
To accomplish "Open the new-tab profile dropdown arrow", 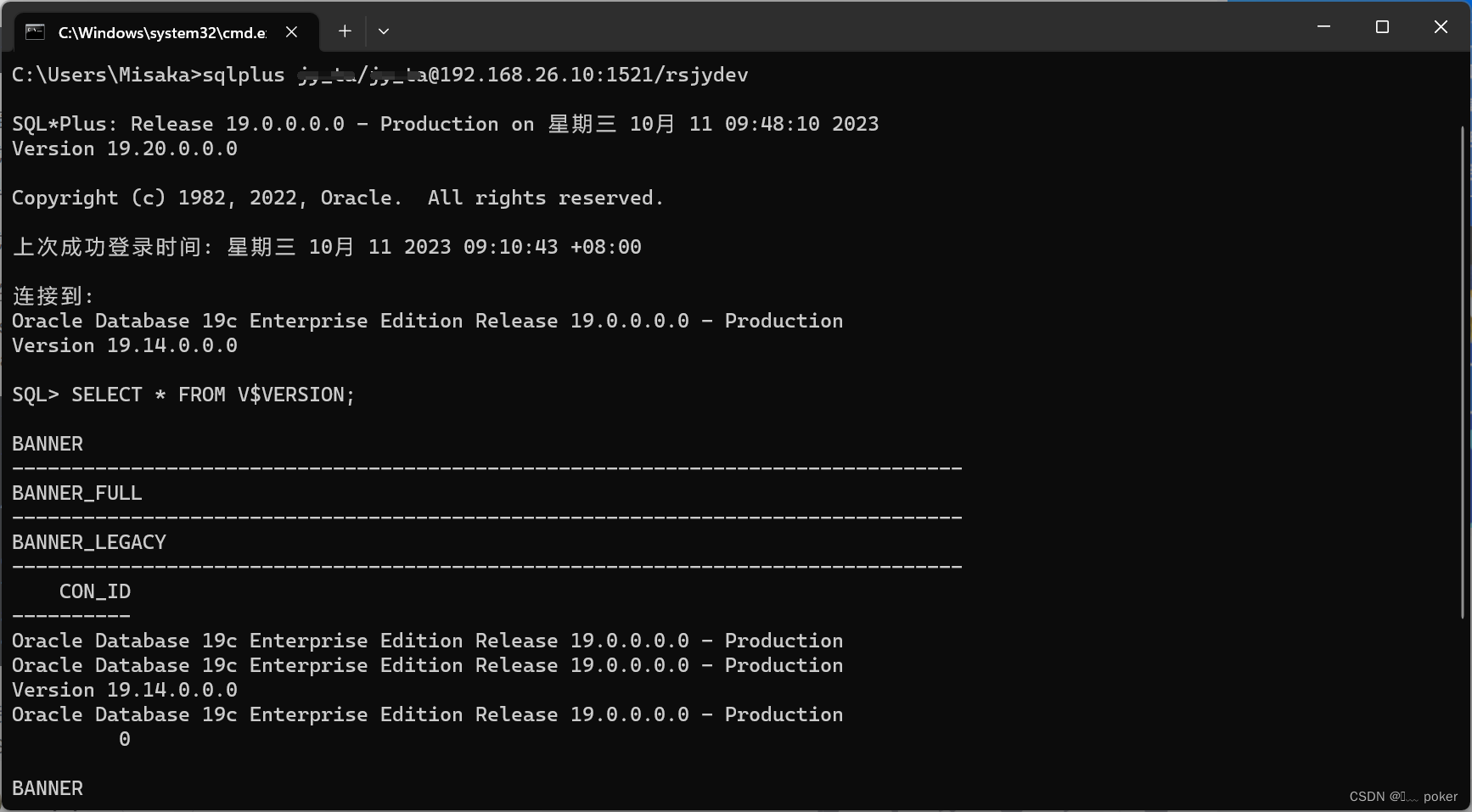I will (384, 31).
